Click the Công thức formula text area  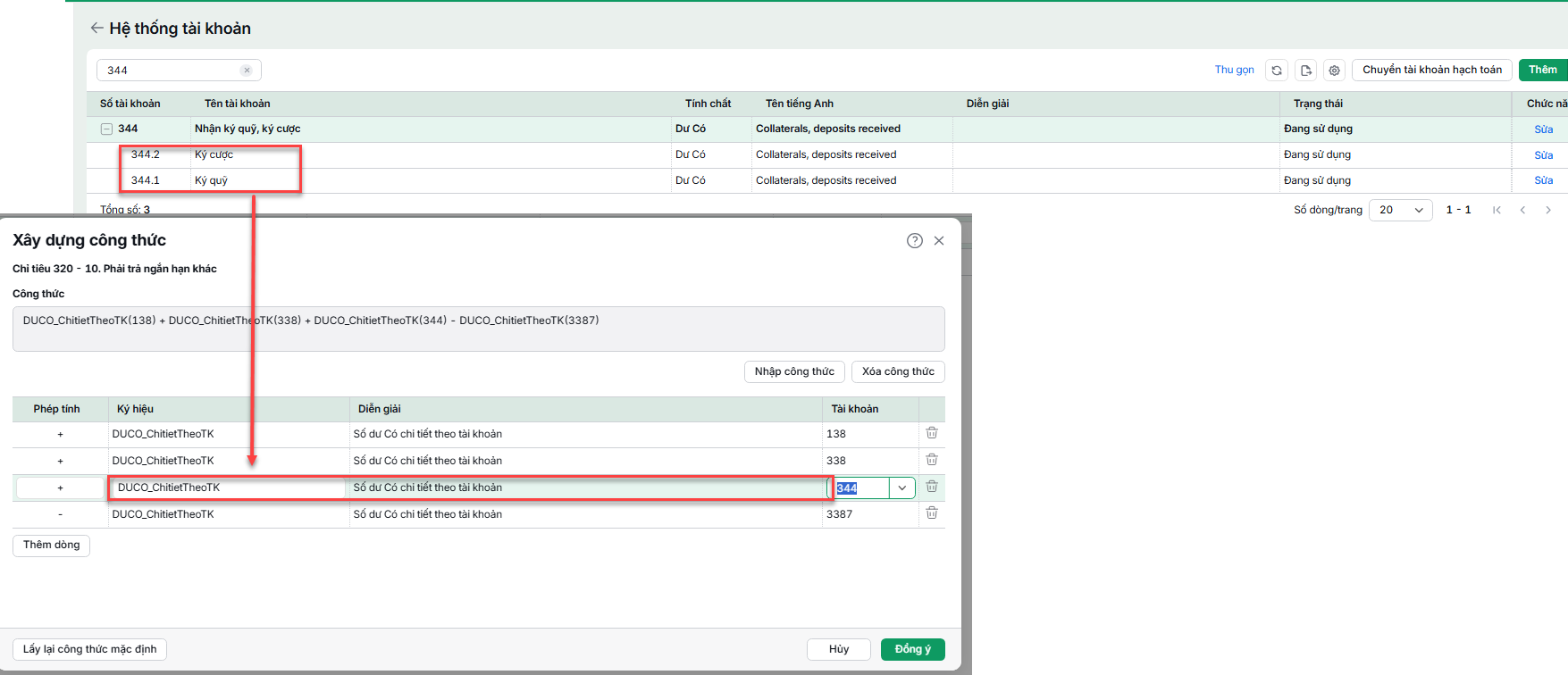pyautogui.click(x=478, y=329)
